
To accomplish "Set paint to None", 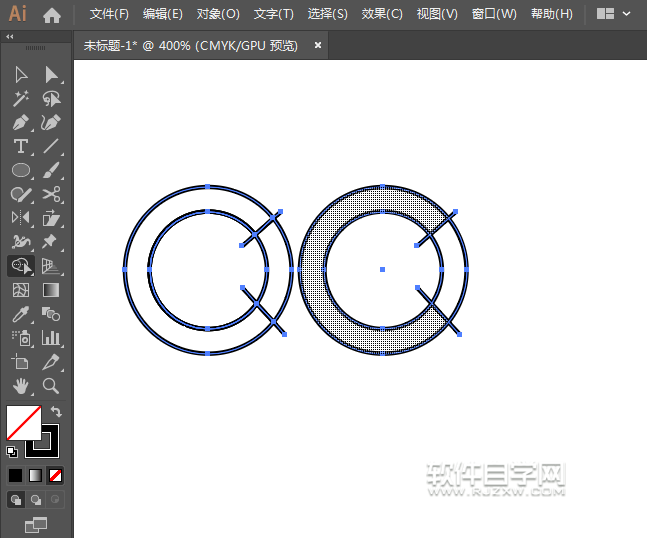I will tap(55, 476).
